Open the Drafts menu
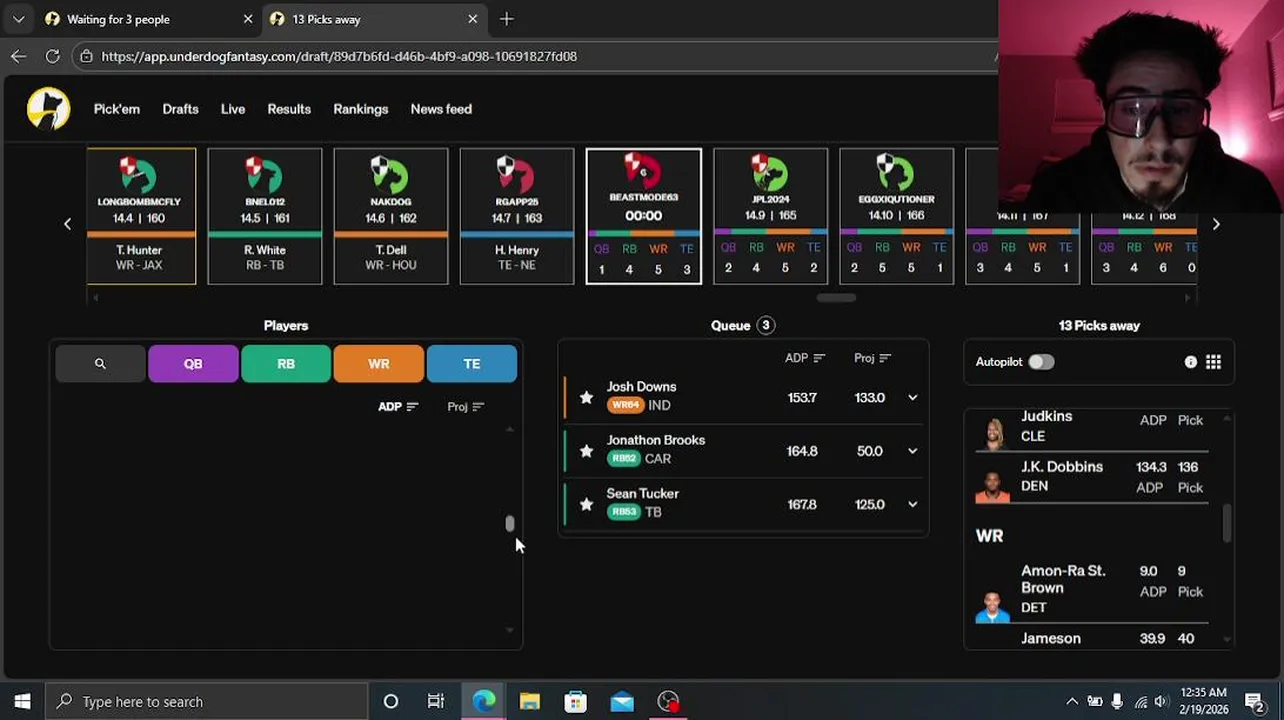1284x720 pixels. click(180, 109)
